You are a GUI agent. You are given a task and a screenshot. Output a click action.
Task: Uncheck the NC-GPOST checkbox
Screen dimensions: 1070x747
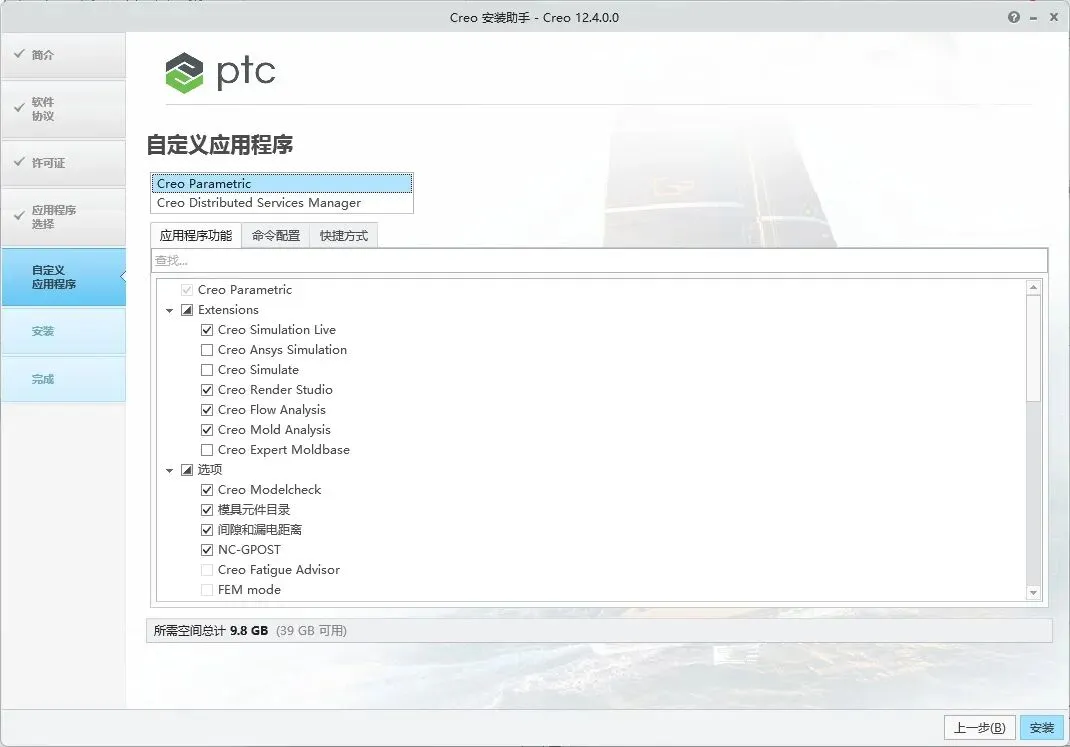tap(207, 550)
